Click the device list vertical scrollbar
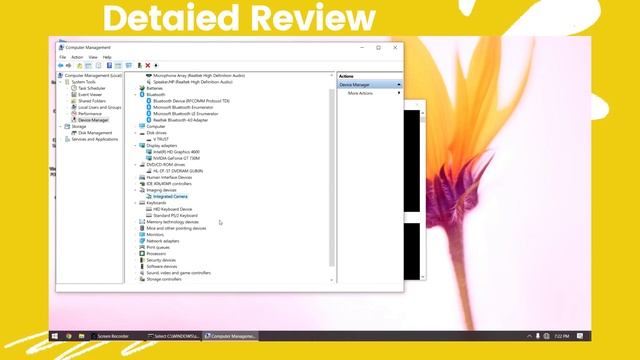640x360 pixels. tap(332, 178)
